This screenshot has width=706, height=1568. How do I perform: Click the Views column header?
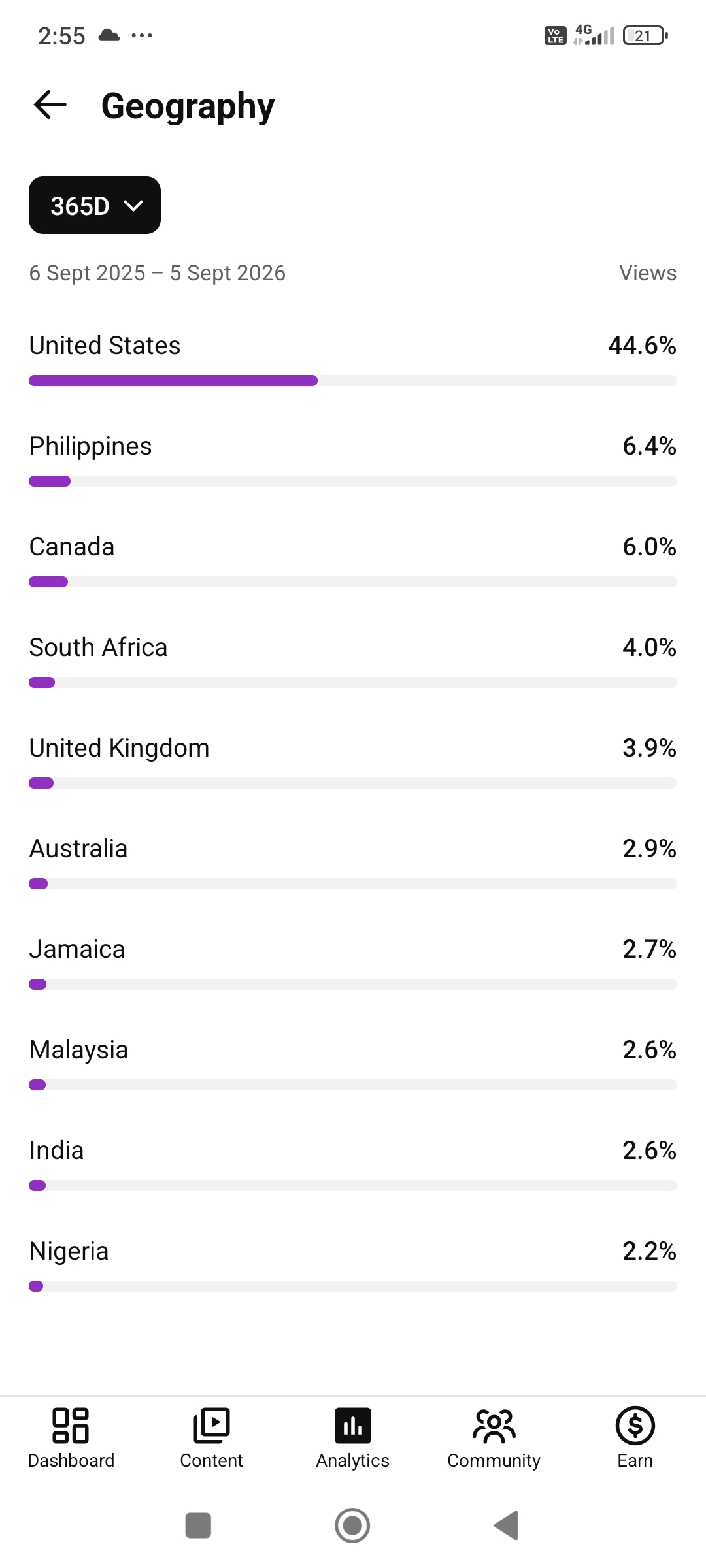(x=648, y=272)
